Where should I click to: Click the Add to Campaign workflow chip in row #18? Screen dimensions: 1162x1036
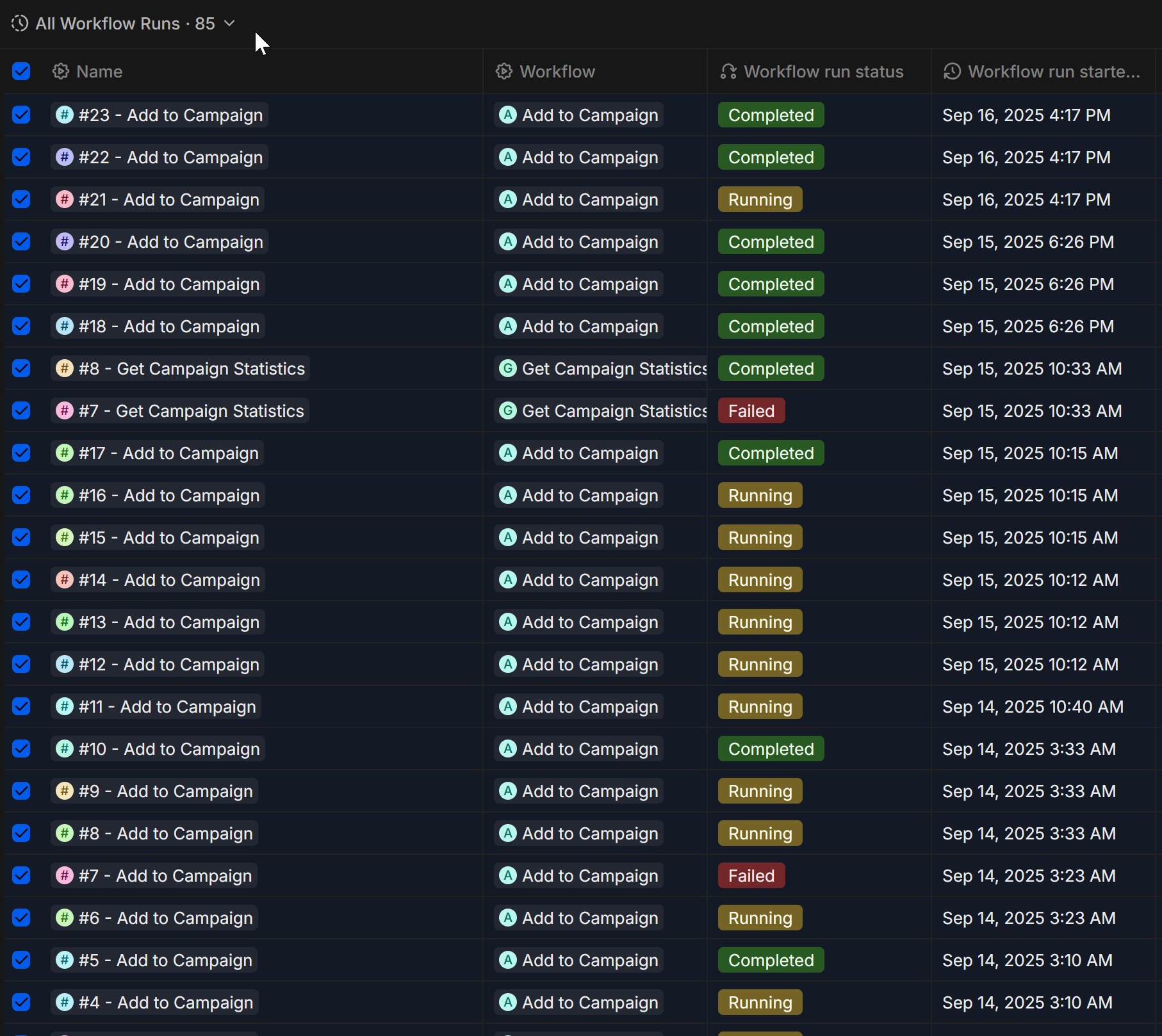click(x=578, y=326)
